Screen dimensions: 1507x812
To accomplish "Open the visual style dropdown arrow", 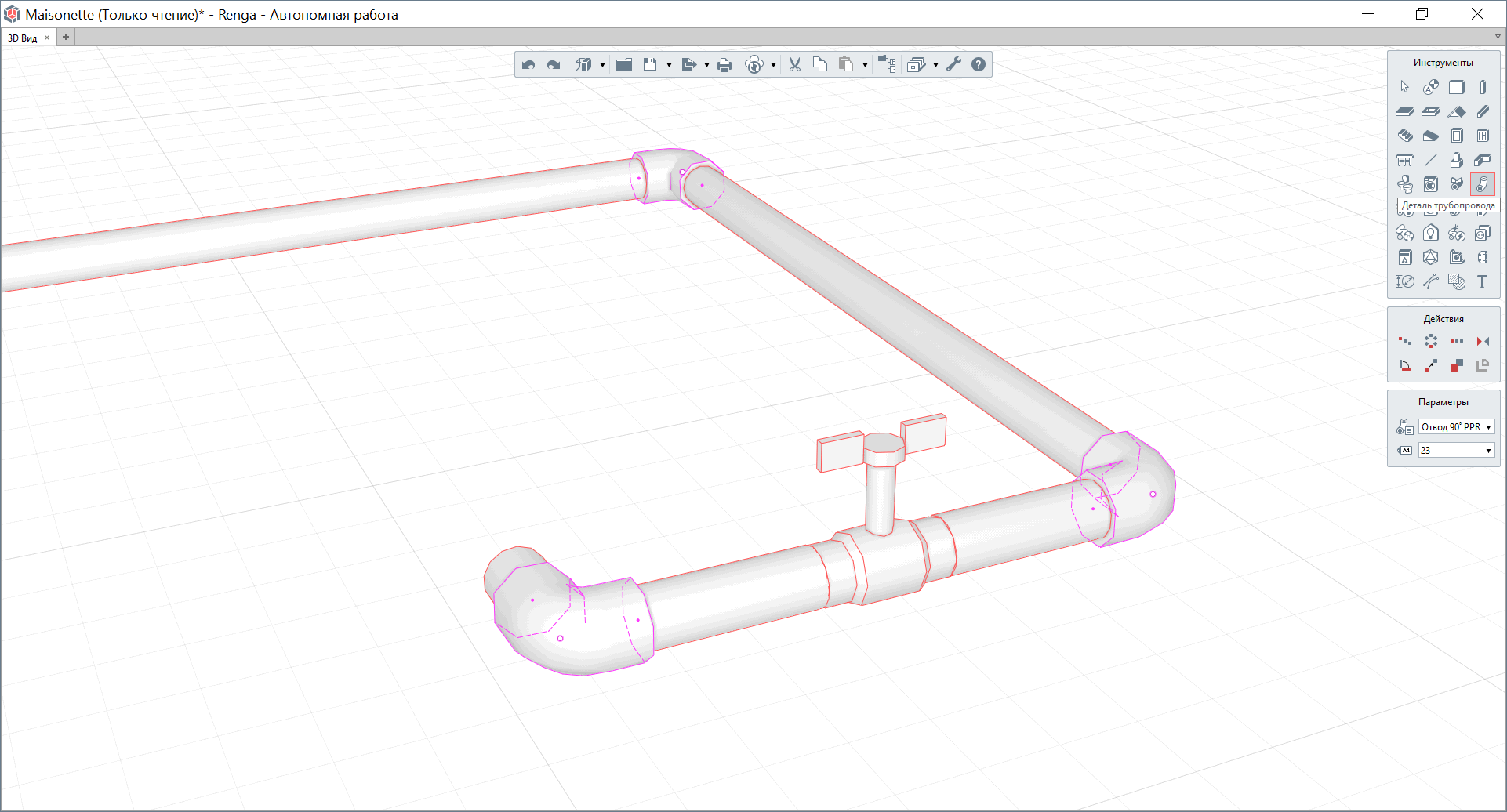I will tap(602, 65).
